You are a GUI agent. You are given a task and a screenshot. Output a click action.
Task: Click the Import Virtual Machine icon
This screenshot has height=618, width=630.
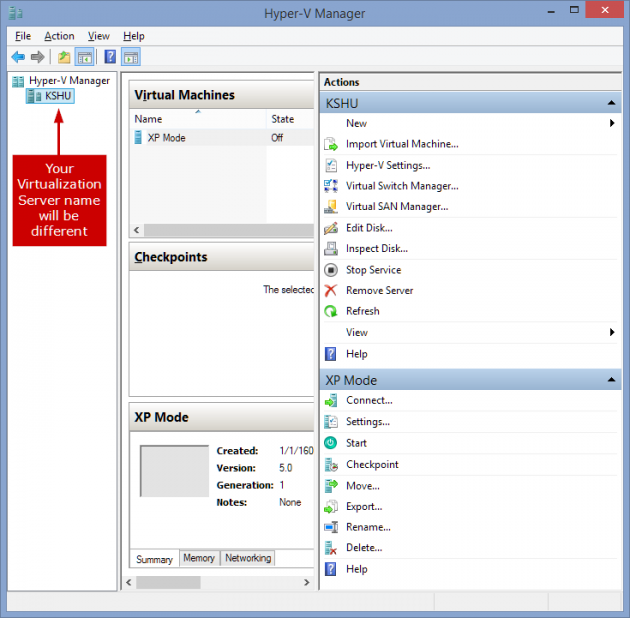(331, 144)
